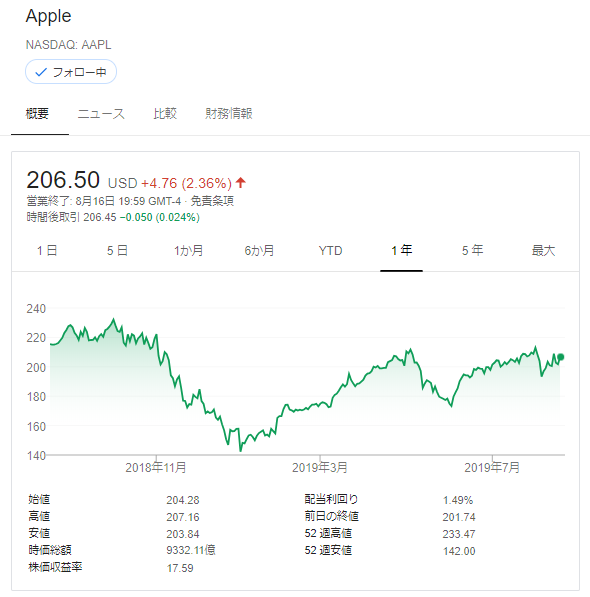Select the 1日 chart range
Viewport: 590px width, 597px height.
pyautogui.click(x=47, y=251)
